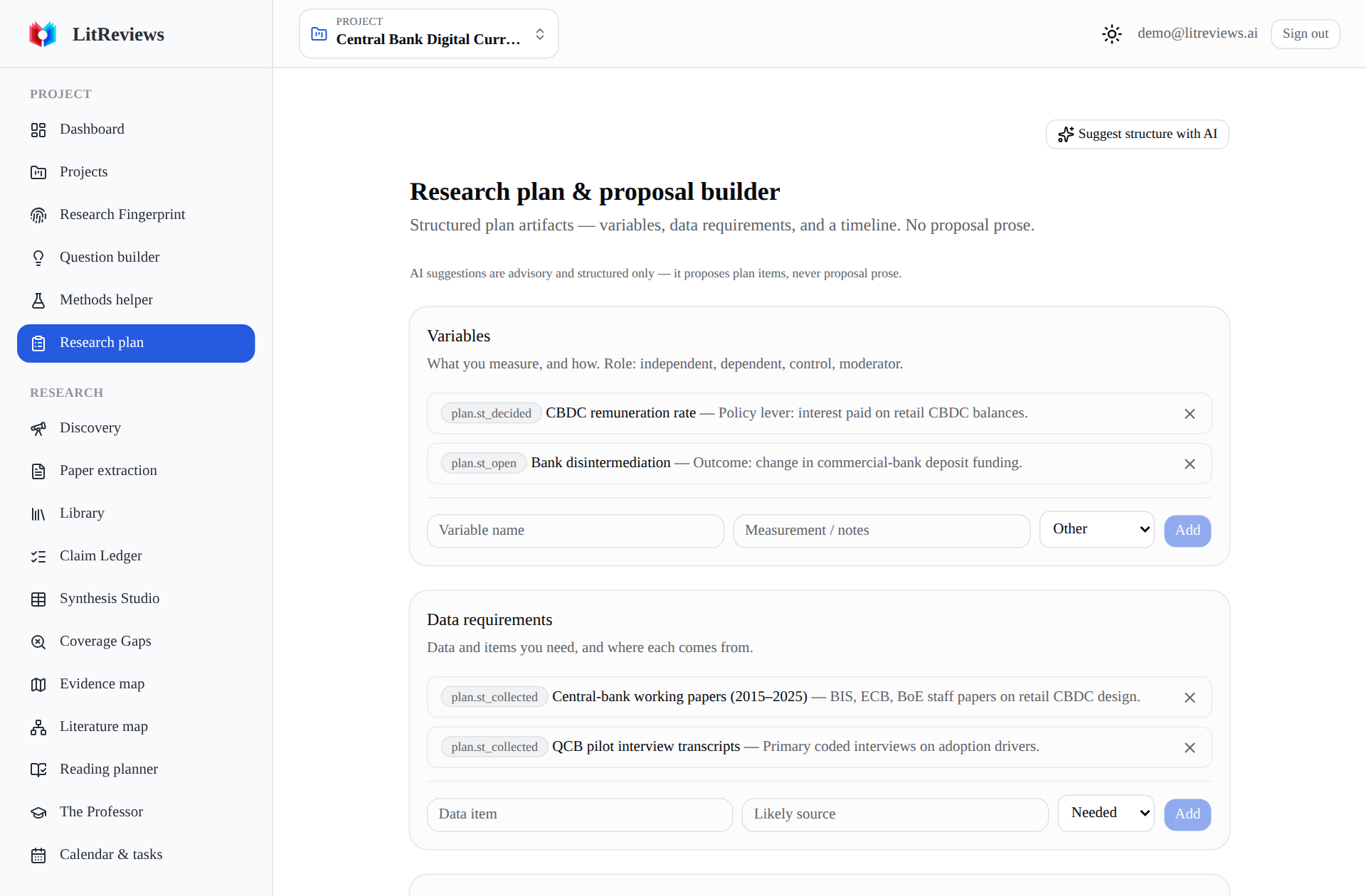Viewport: 1366px width, 896px height.
Task: Click the Question builder lightbulb icon
Action: click(x=38, y=257)
